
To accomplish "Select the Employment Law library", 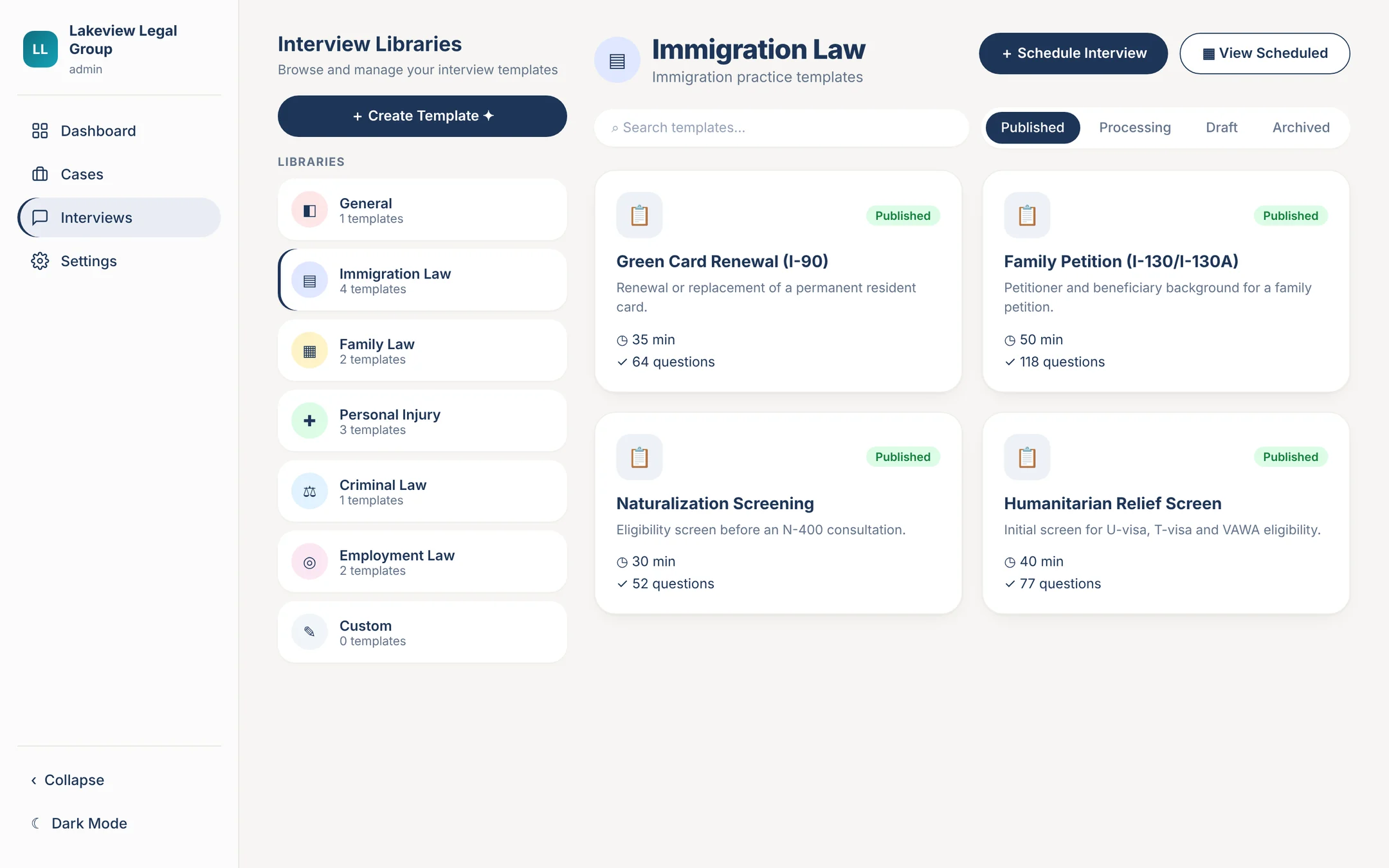I will (x=422, y=561).
